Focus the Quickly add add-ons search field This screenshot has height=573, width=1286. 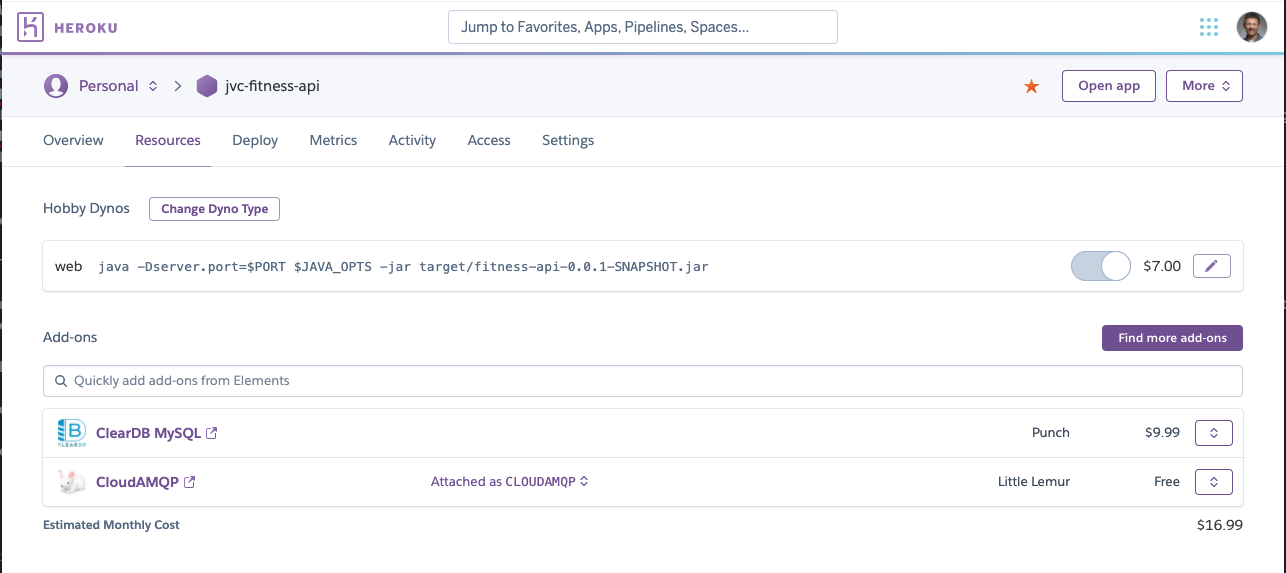(x=642, y=381)
